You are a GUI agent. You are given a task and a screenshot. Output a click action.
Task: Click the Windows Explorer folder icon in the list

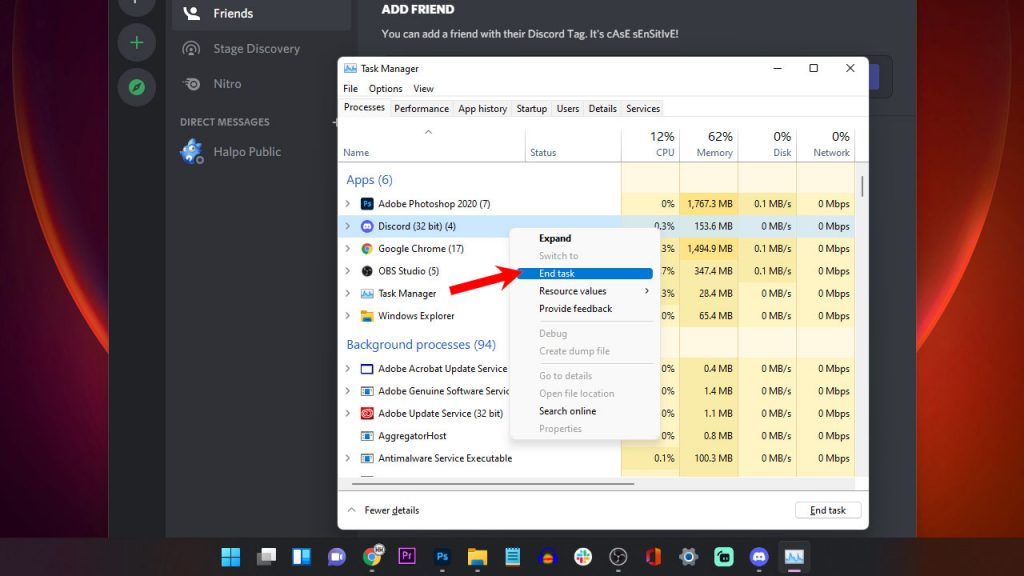[367, 316]
